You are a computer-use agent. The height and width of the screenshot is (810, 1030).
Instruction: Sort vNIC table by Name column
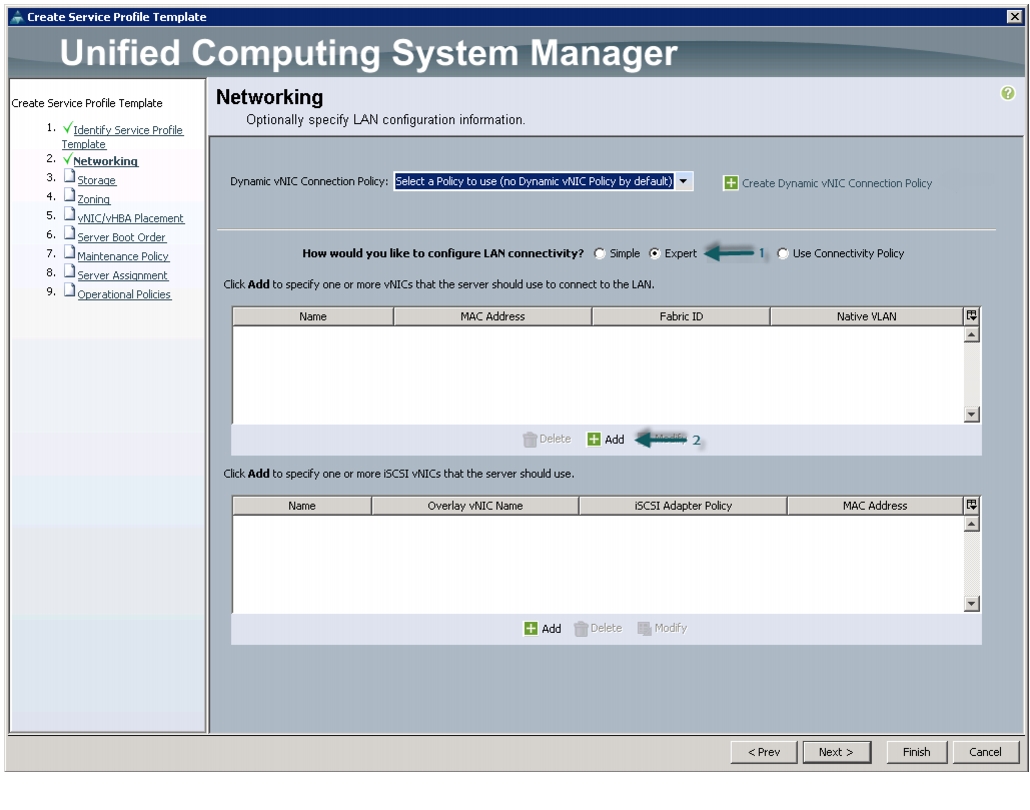[313, 317]
